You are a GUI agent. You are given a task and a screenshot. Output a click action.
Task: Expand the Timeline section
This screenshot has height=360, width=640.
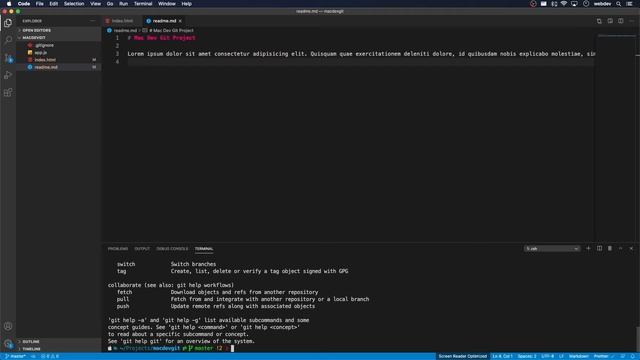pyautogui.click(x=59, y=349)
